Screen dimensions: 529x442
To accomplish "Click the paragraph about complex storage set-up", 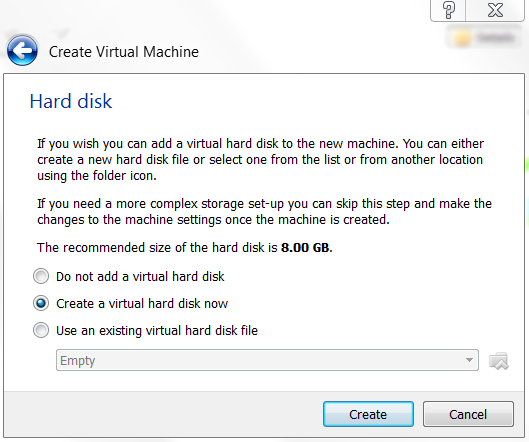I will click(264, 212).
